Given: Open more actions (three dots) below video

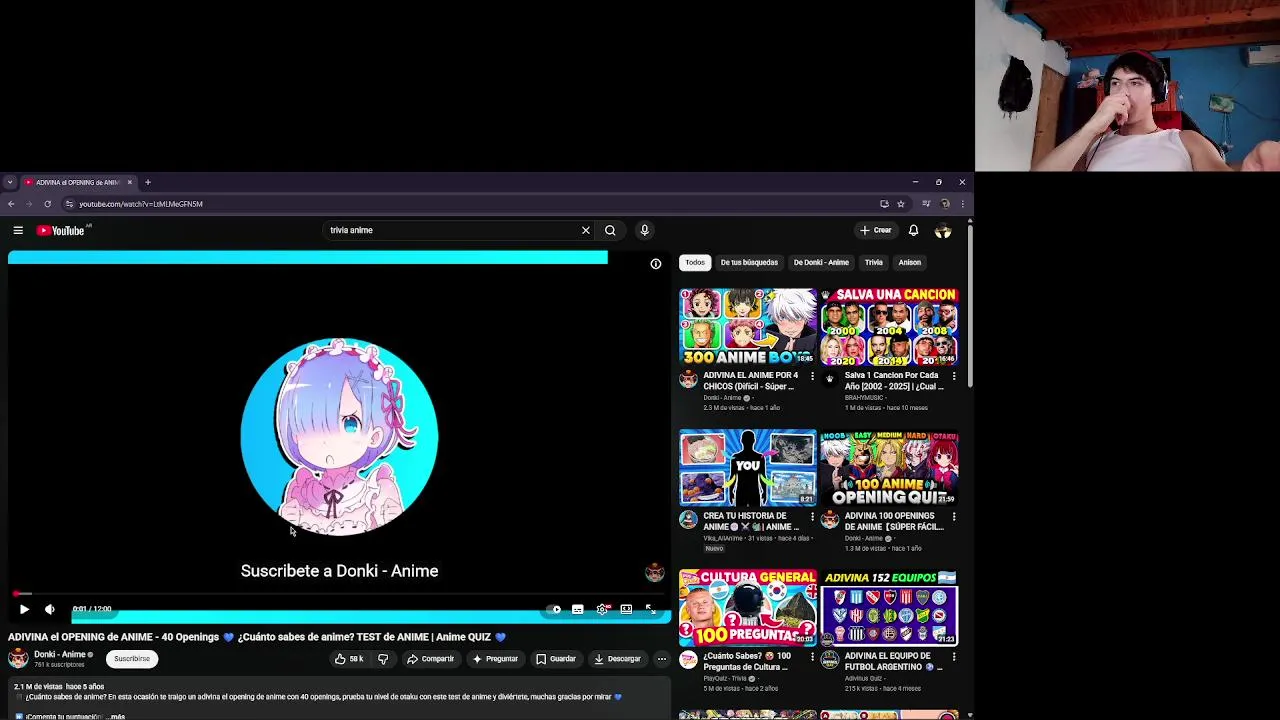Looking at the screenshot, I should 661,659.
